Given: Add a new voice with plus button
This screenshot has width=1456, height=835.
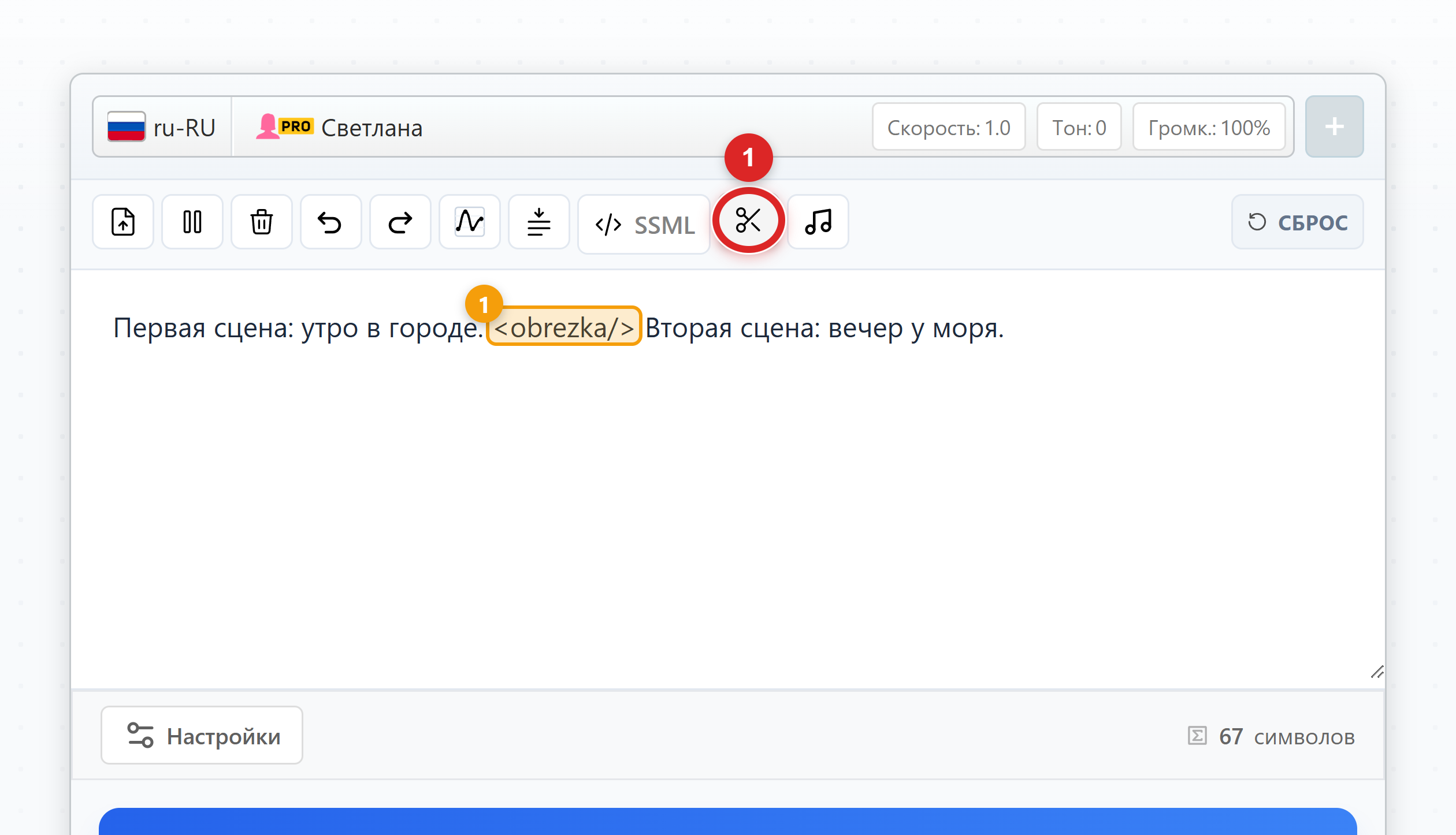Looking at the screenshot, I should click(1335, 126).
